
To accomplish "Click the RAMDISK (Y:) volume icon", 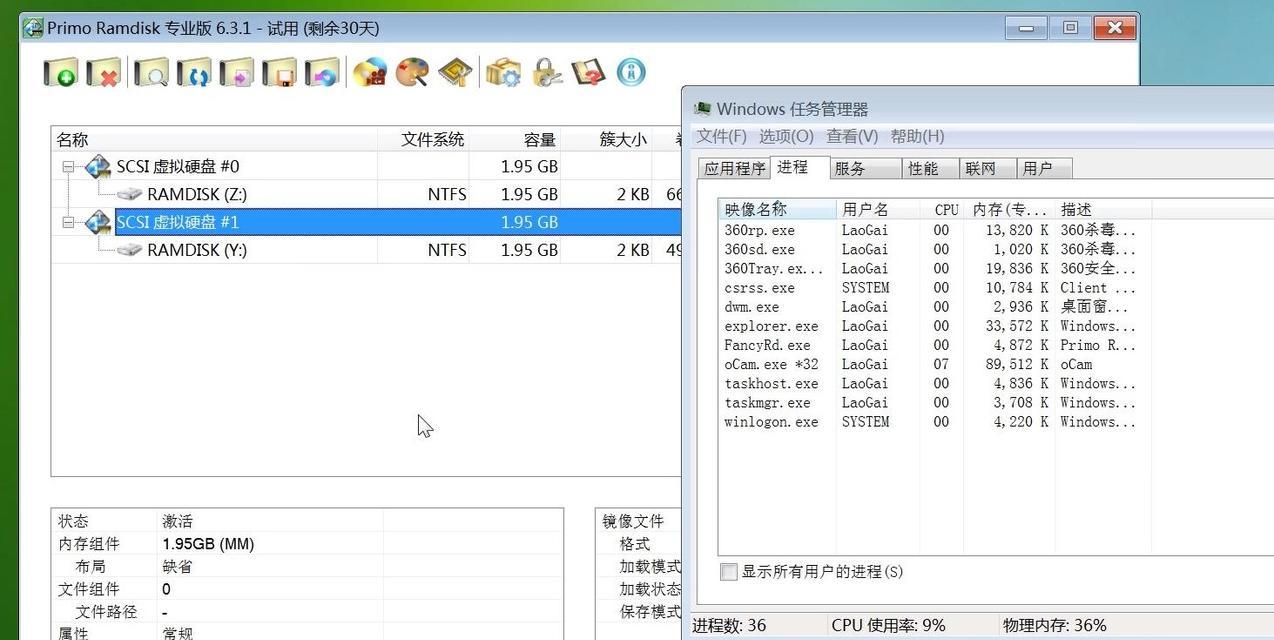I will tap(129, 250).
